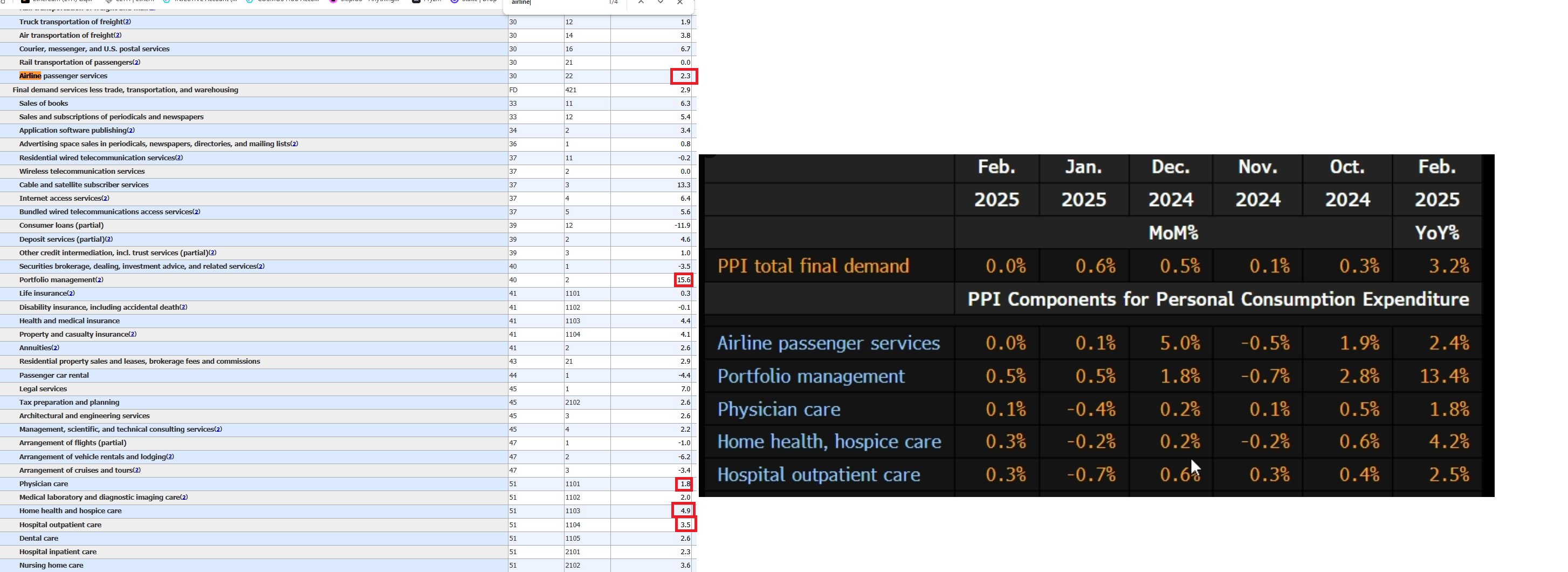Select 'Residential property sales and leases' row label
This screenshot has height=572, width=1568.
140,362
